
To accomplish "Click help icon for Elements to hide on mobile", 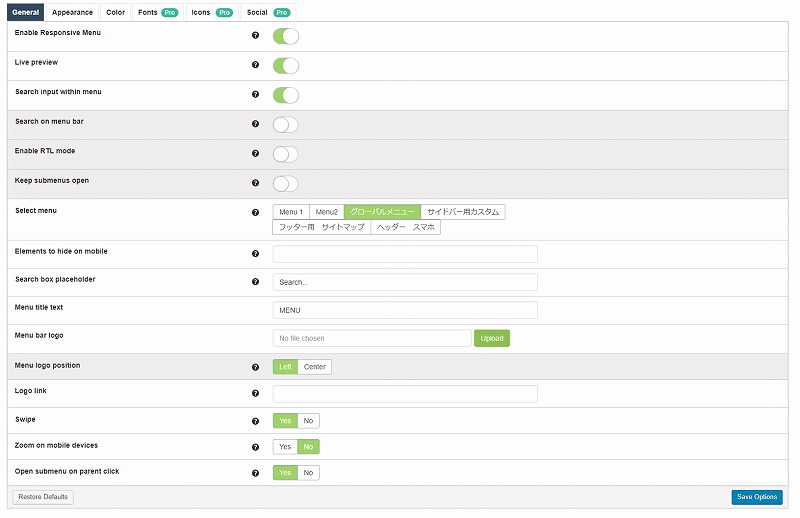I will 255,254.
